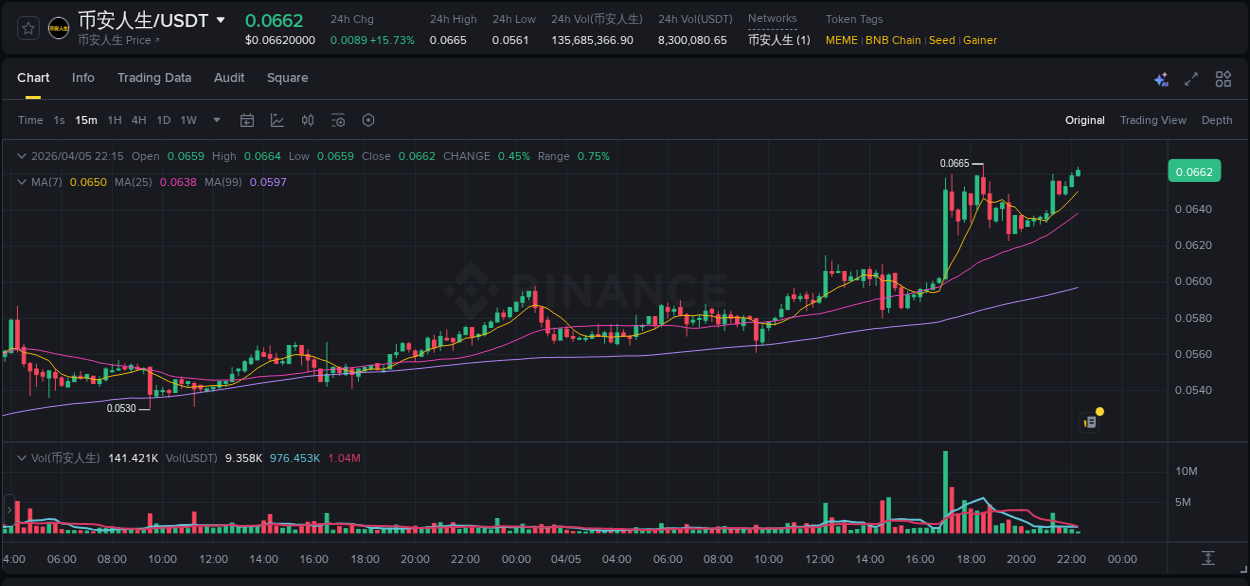The image size is (1250, 586).
Task: Click the BNB Chain tag link
Action: coord(892,40)
